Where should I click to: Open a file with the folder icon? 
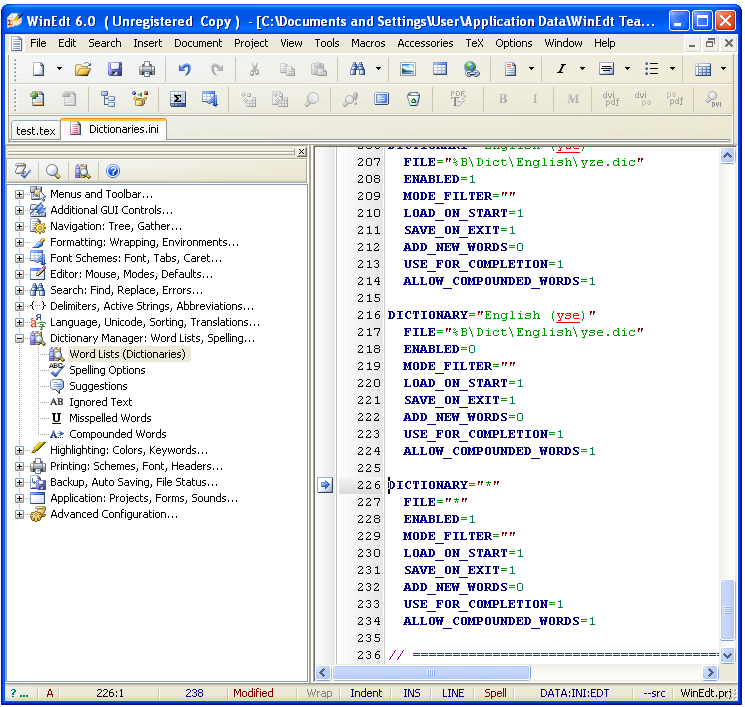point(83,69)
